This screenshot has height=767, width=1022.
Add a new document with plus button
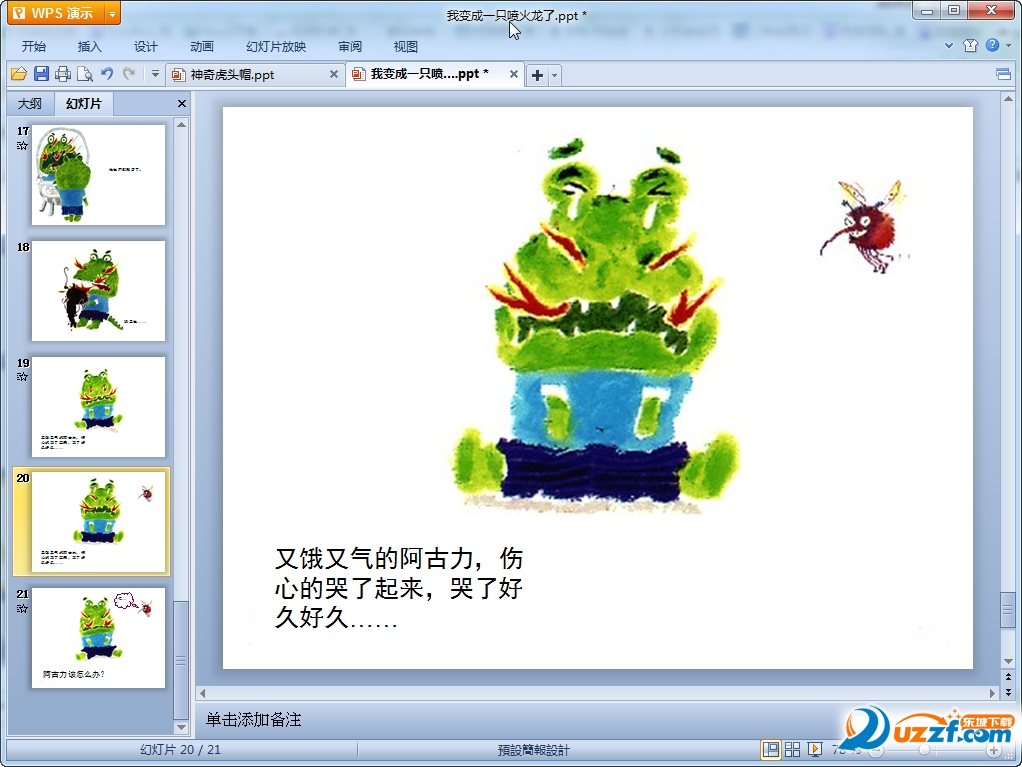coord(537,75)
